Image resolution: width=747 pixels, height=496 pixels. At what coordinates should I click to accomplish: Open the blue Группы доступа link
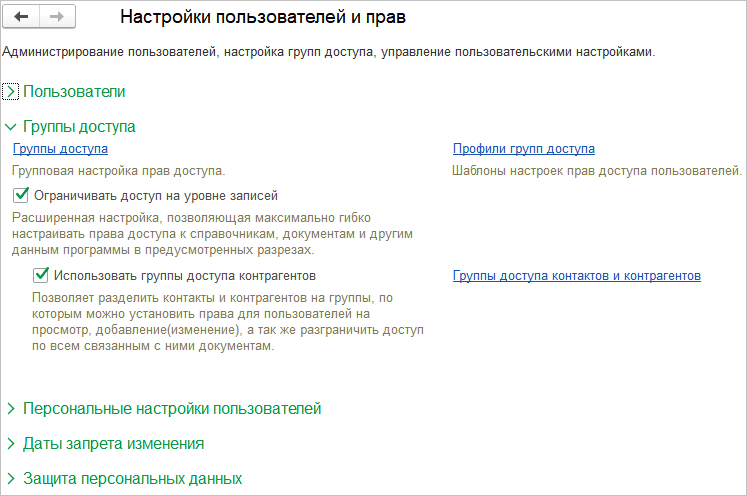[60, 149]
